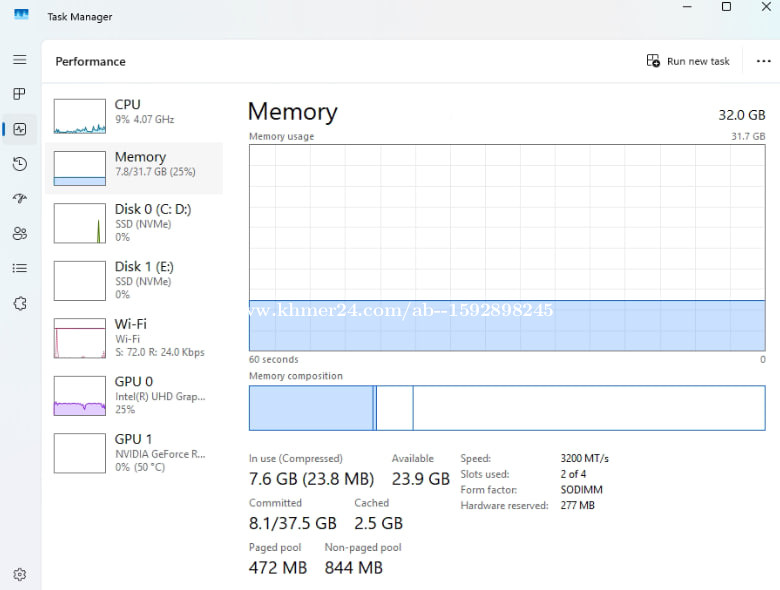Show Disk 0 (C: D:) performance
The image size is (780, 590).
(133, 222)
